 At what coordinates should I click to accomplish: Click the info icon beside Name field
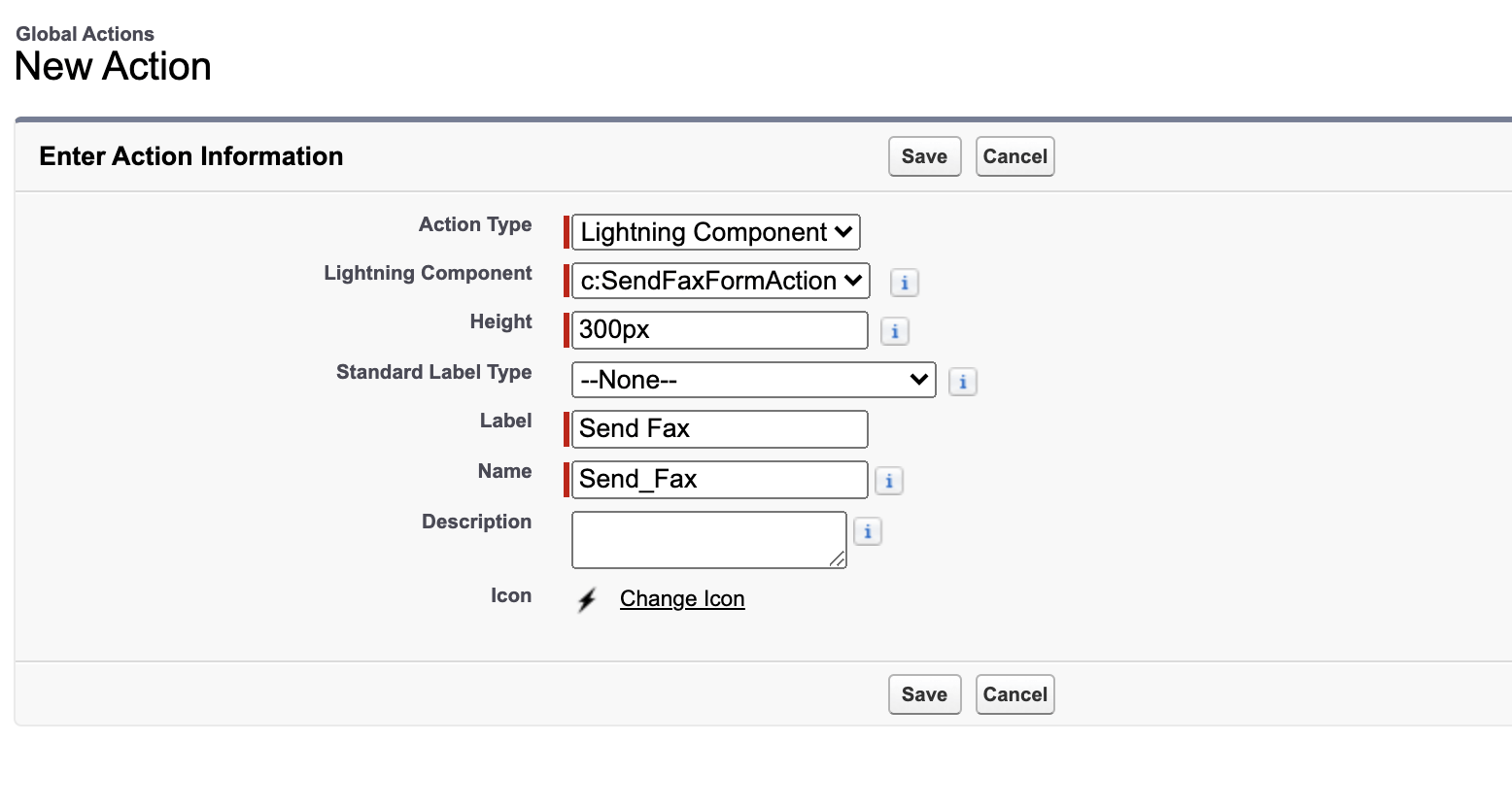point(888,480)
